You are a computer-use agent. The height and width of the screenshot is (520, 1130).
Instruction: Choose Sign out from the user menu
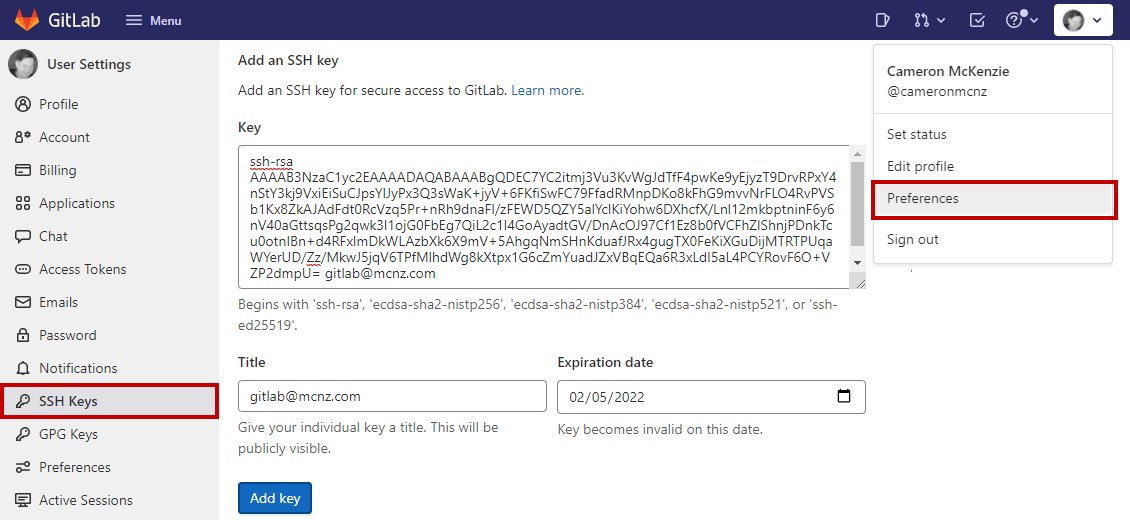[913, 240]
